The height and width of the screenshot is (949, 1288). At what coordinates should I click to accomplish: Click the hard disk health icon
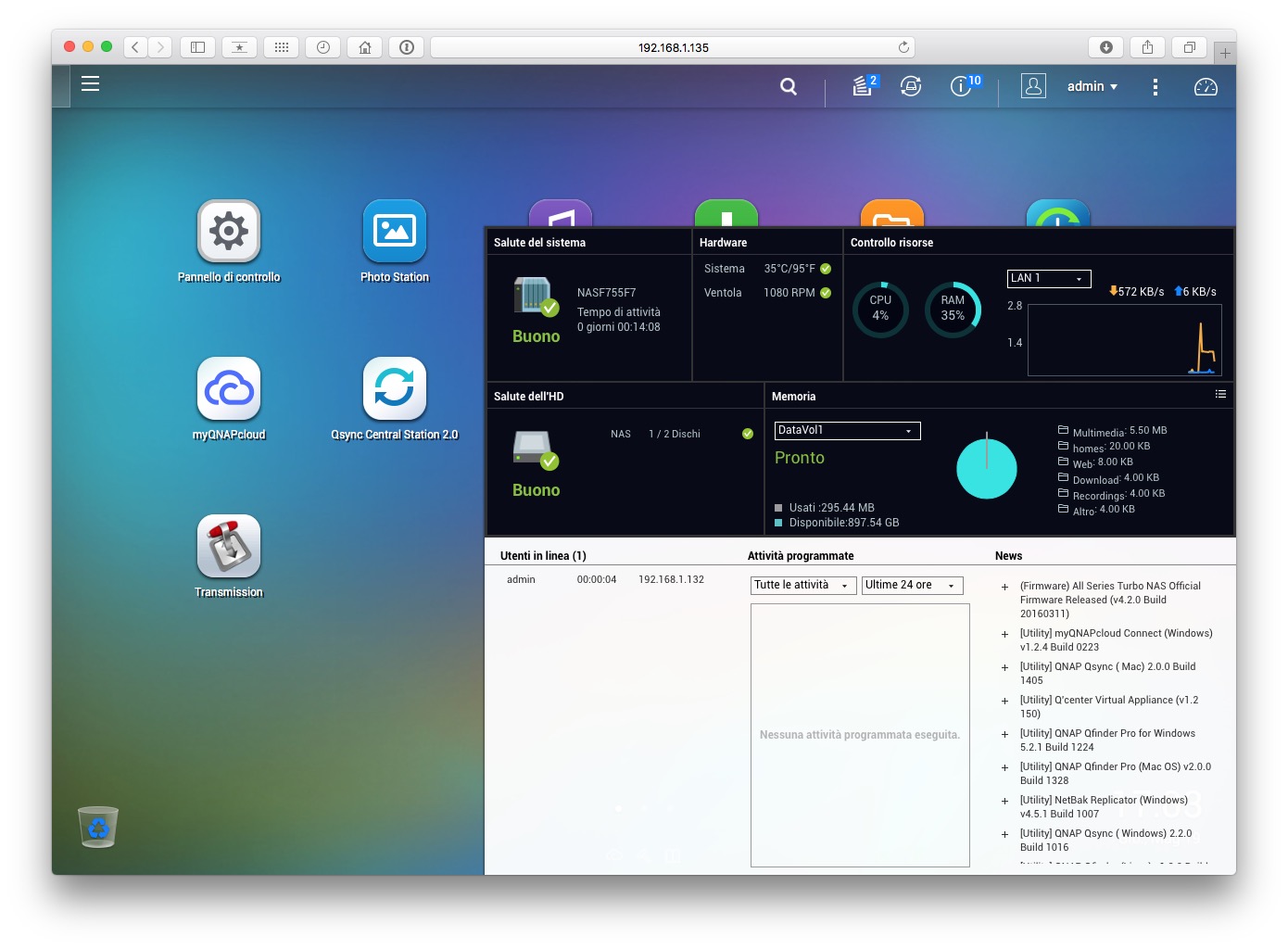(x=536, y=450)
